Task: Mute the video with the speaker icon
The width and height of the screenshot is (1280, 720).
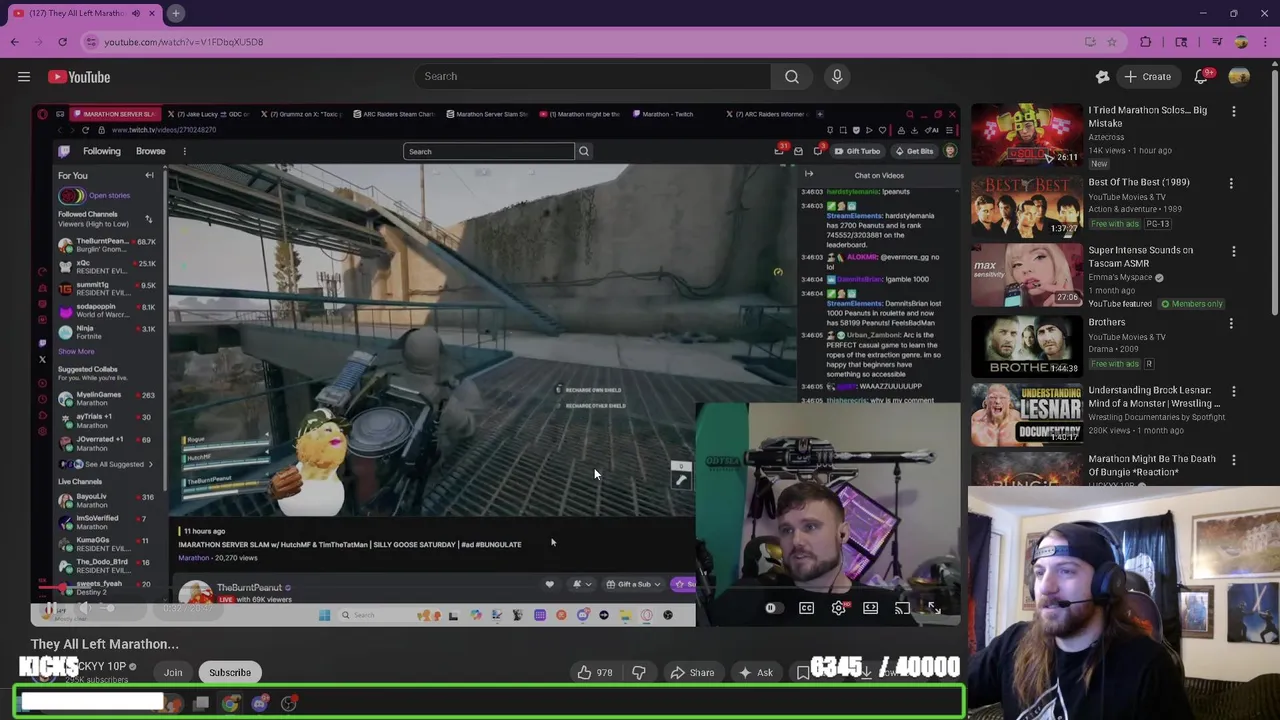Action: (84, 609)
